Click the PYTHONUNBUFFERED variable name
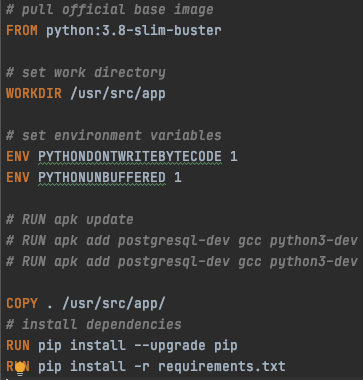This screenshot has height=380, width=363. point(102,177)
